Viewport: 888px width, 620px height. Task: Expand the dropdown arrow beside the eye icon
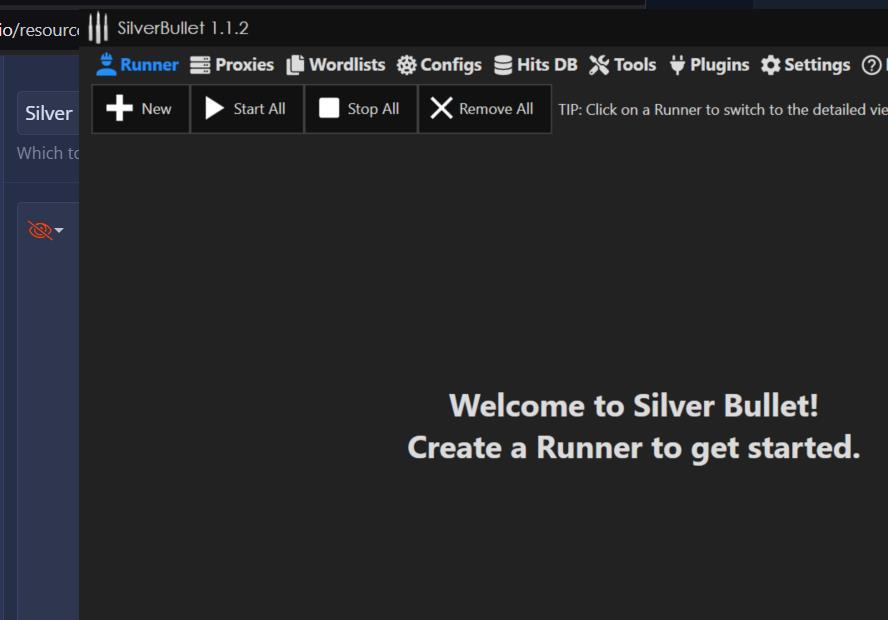[x=57, y=230]
